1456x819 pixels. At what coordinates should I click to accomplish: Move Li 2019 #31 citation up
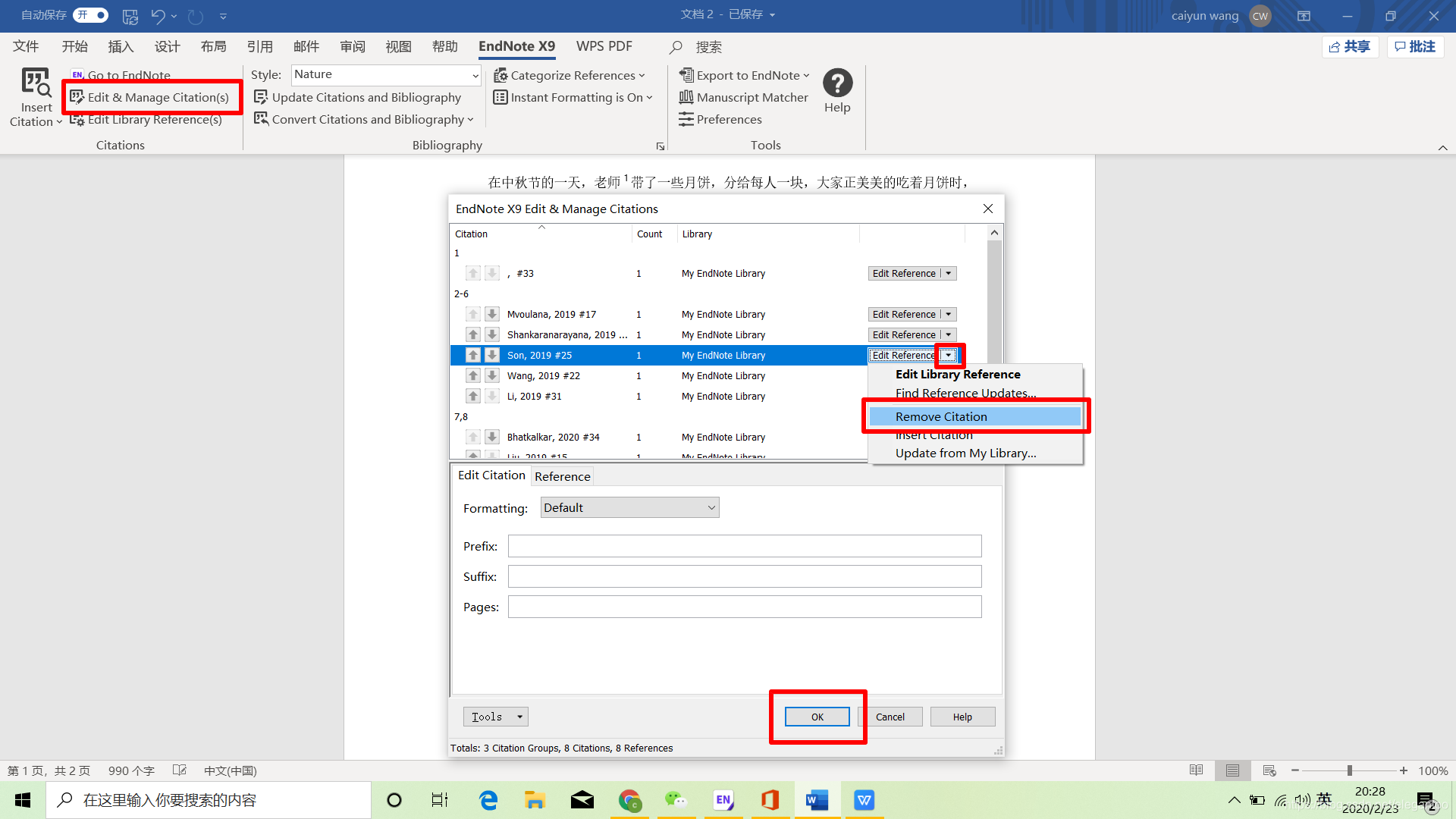473,396
